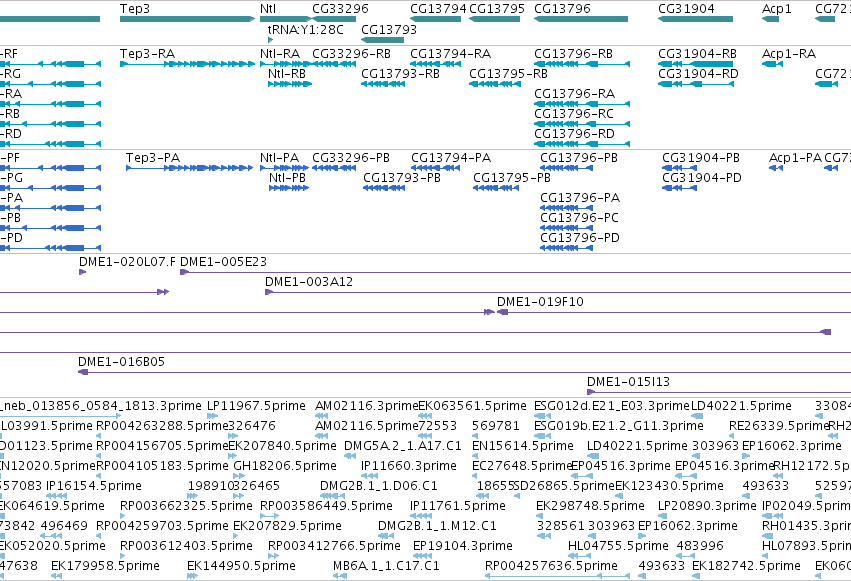Click the CG33296-RB transcript label
851x581 pixels.
(x=352, y=54)
